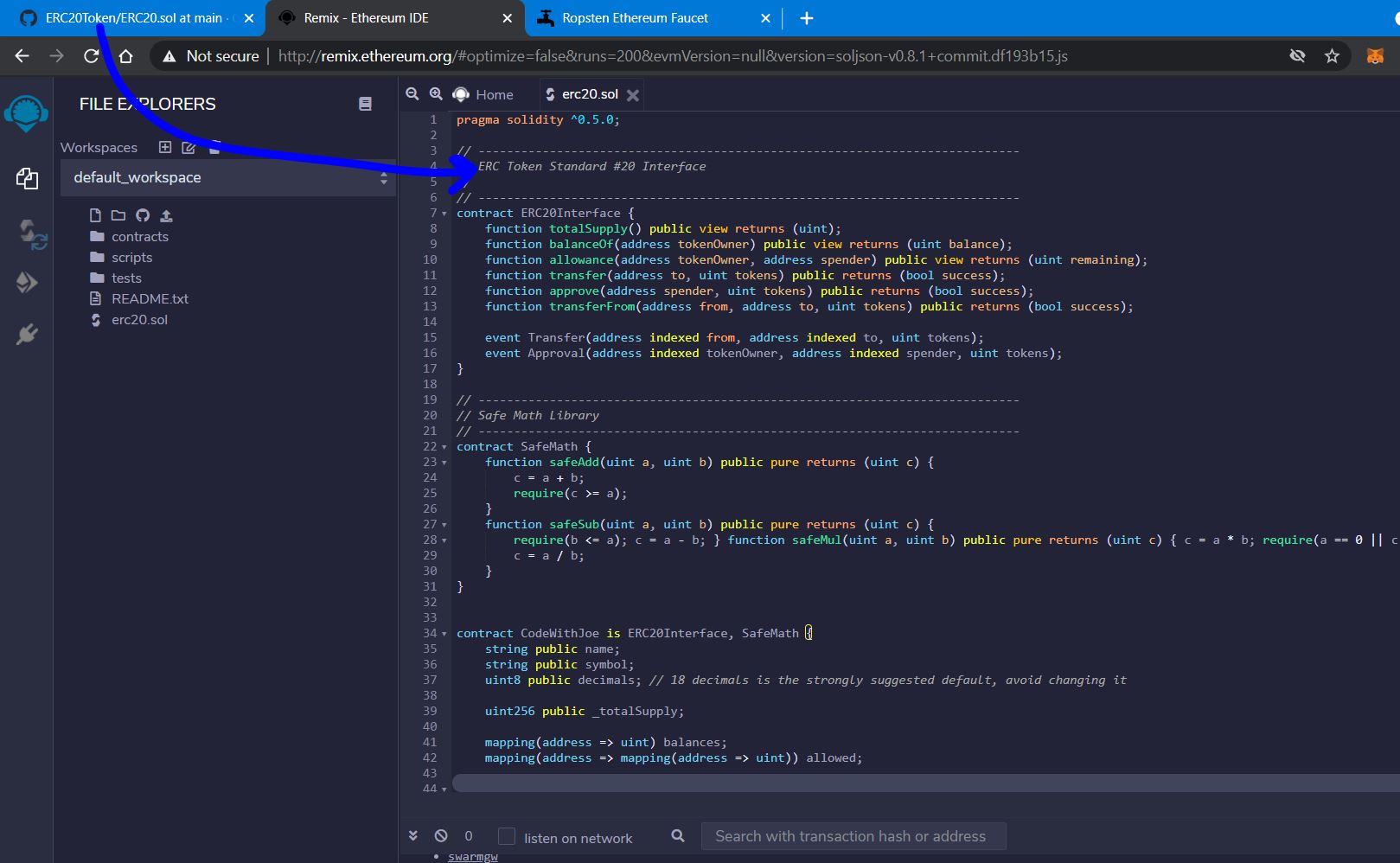Image resolution: width=1400 pixels, height=863 pixels.
Task: Zoom in the editor font
Action: [436, 94]
